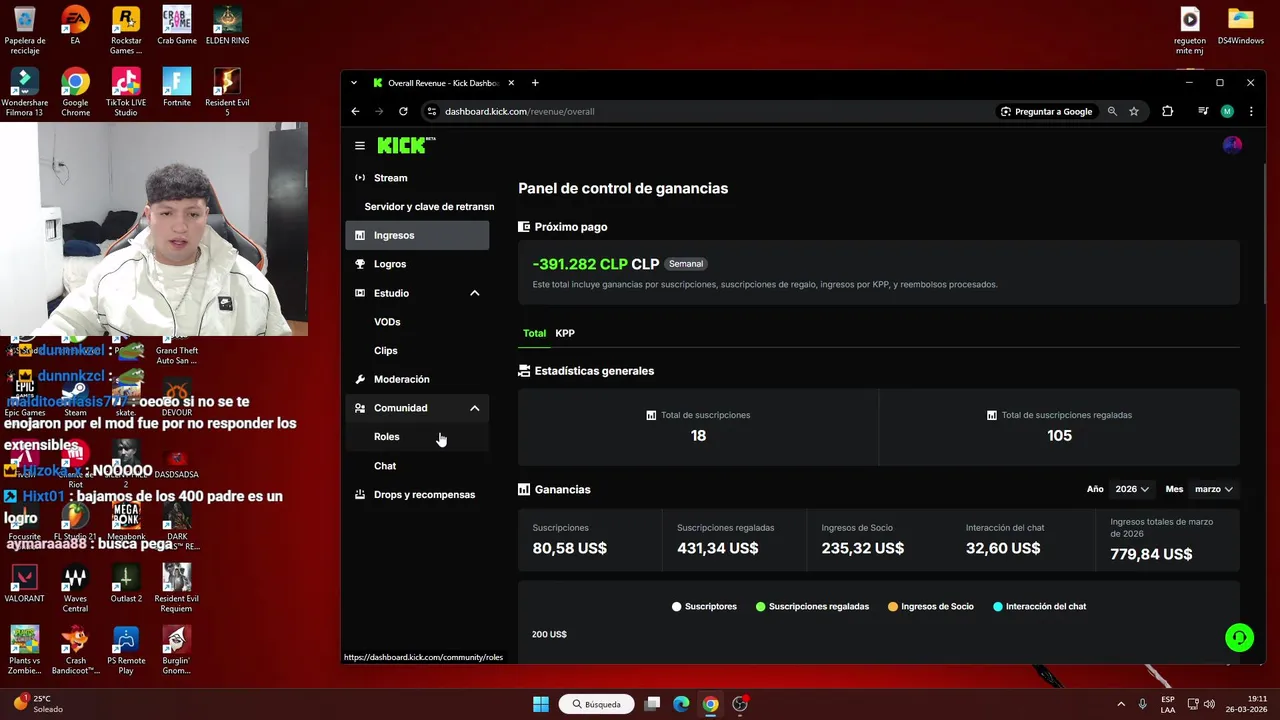The width and height of the screenshot is (1280, 720).
Task: Click the Stream broadcast icon in sidebar
Action: point(360,178)
